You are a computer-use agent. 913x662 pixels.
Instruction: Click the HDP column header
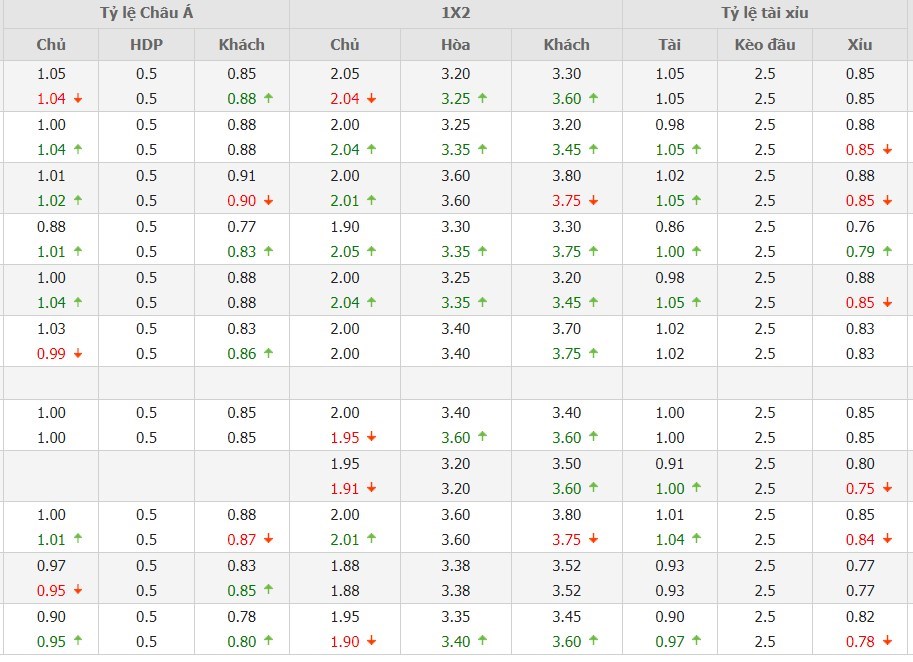pos(146,45)
